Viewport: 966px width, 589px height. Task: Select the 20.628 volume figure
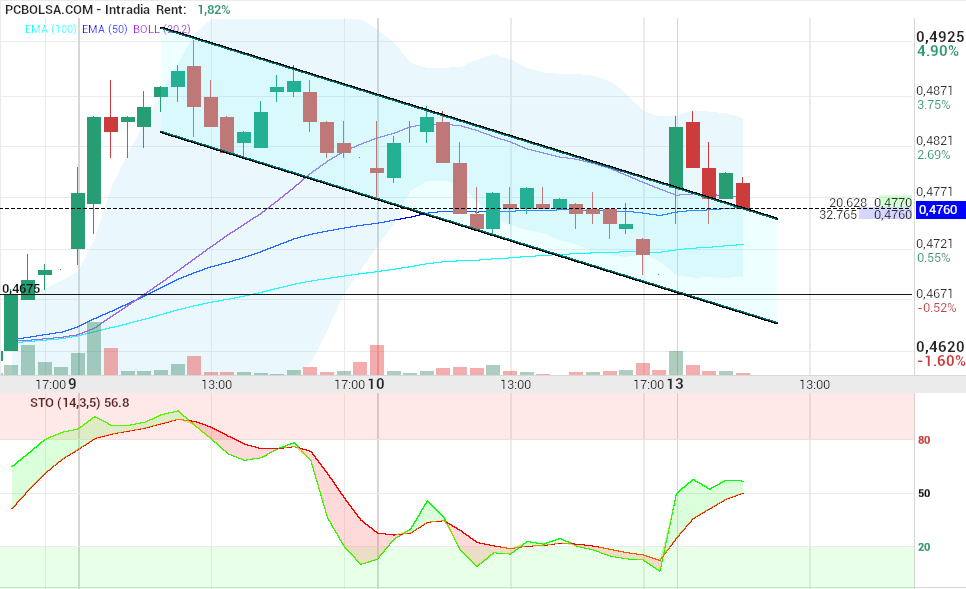(848, 203)
